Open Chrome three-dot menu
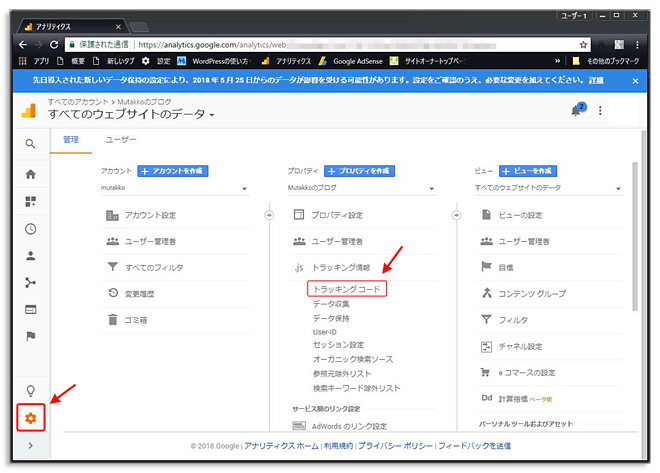The width and height of the screenshot is (660, 473). tap(637, 45)
